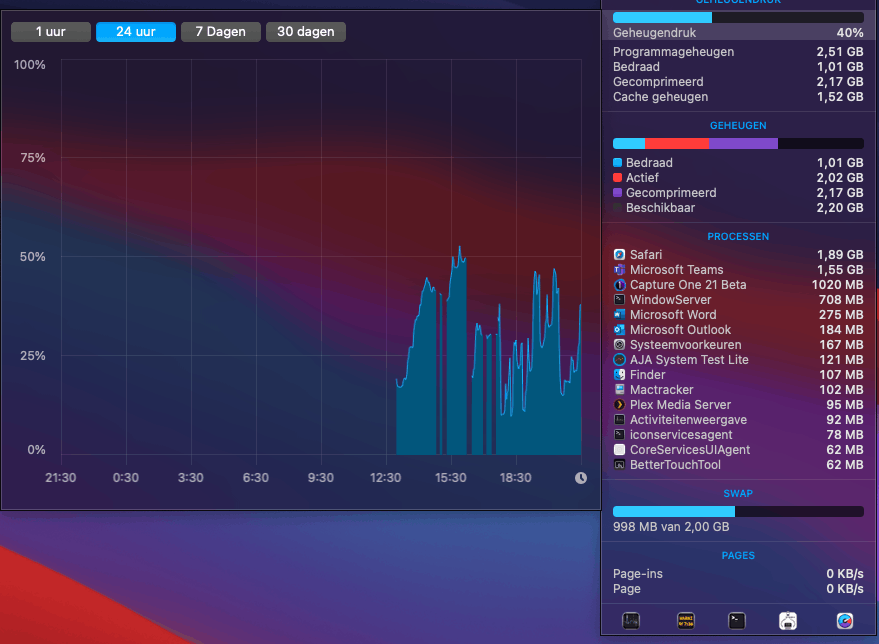Image resolution: width=879 pixels, height=644 pixels.
Task: Click the Microsoft Teams process icon
Action: tap(619, 270)
